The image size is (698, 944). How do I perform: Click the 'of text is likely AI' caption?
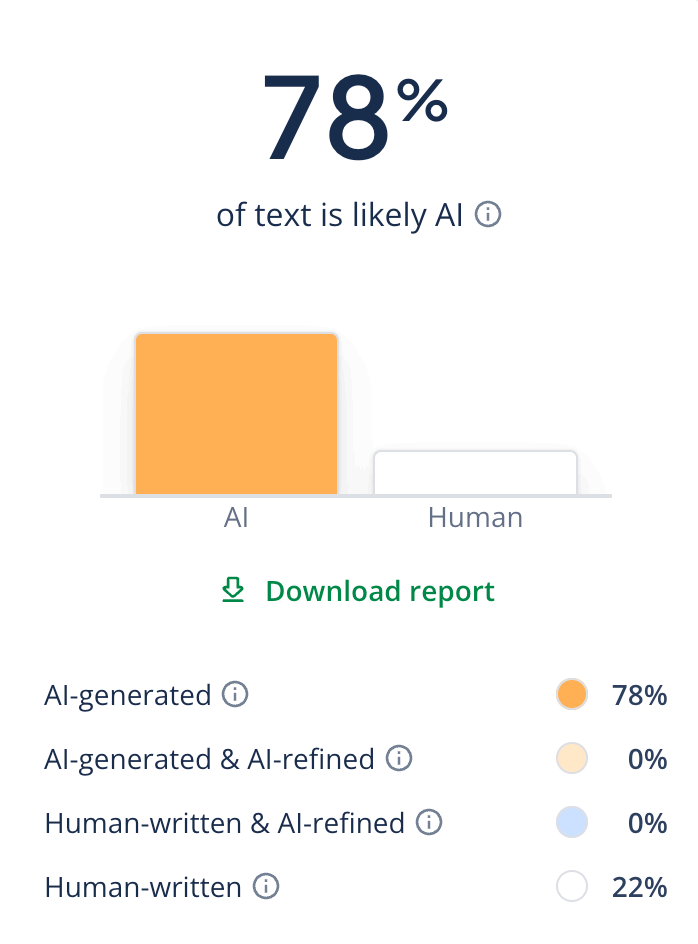coord(340,215)
